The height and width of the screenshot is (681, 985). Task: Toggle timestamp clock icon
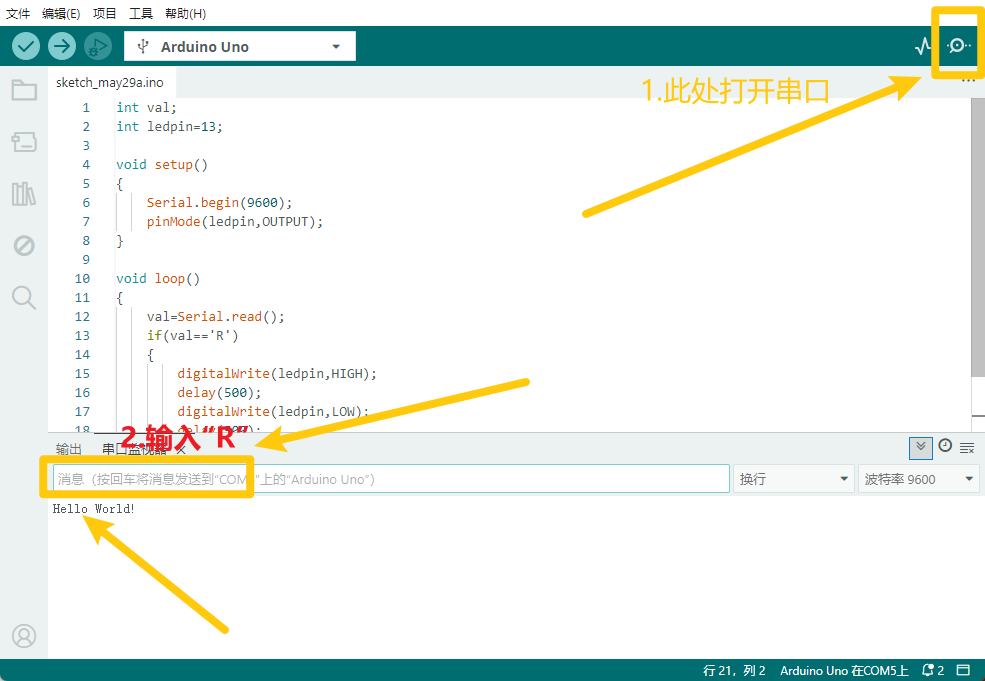point(945,445)
